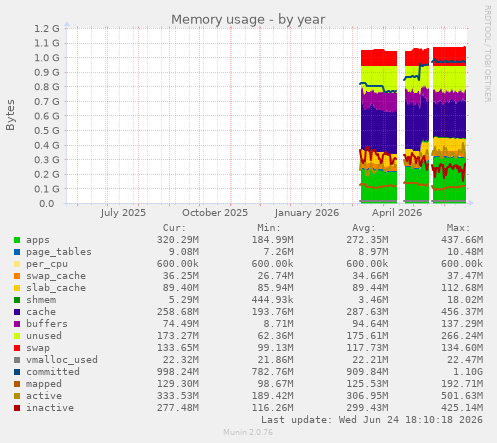The image size is (497, 443).
Task: Click the "committed" legend label
Action: [53, 372]
